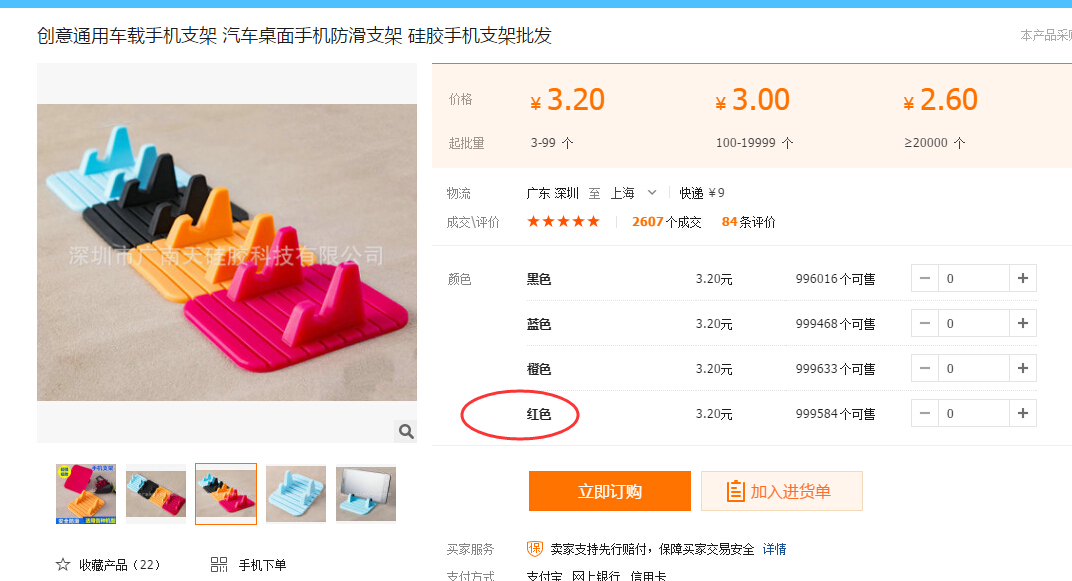
Task: Click the 立即订购 button
Action: (610, 491)
